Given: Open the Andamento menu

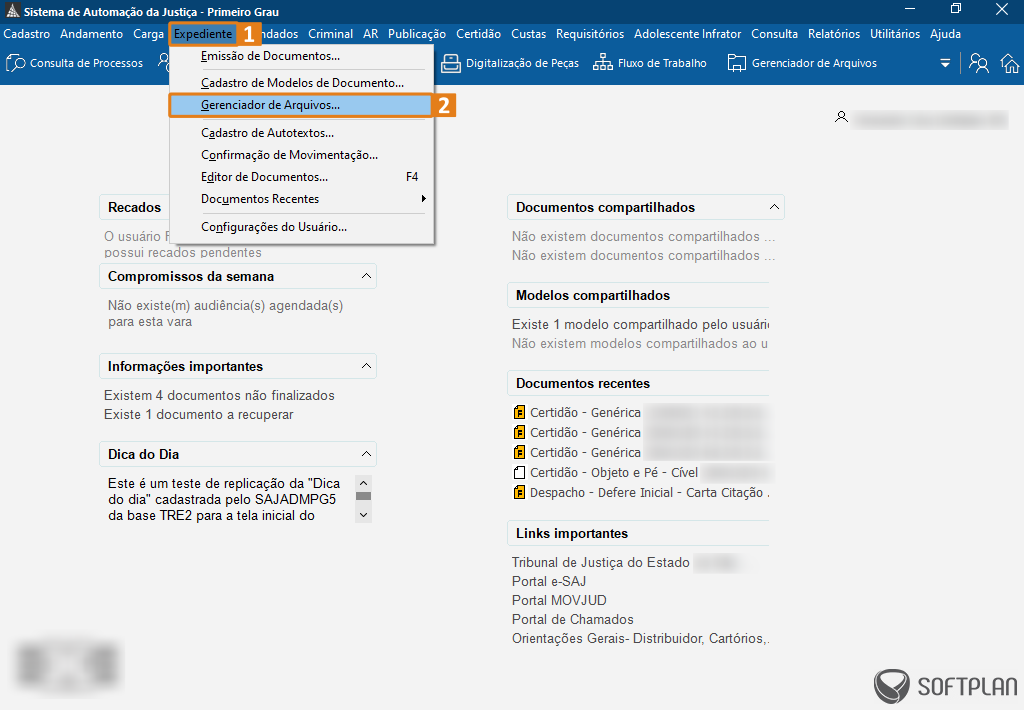Looking at the screenshot, I should pyautogui.click(x=91, y=34).
